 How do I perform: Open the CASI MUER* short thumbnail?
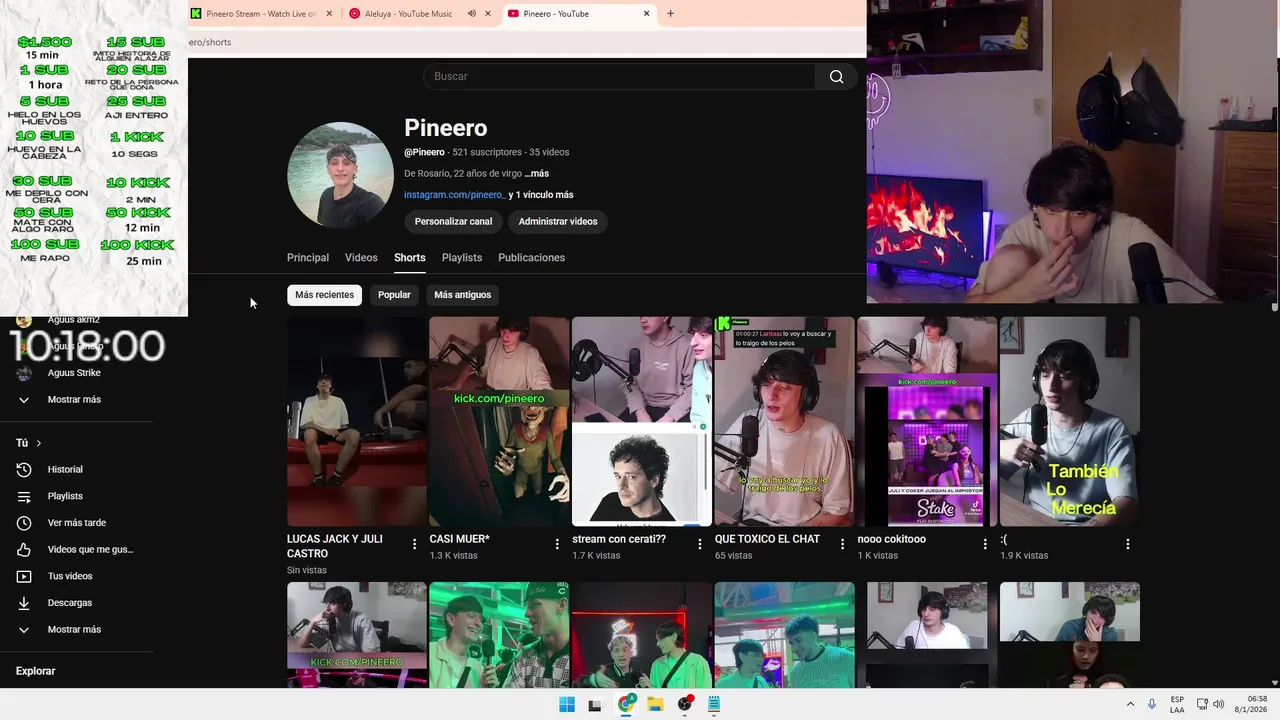tap(499, 421)
